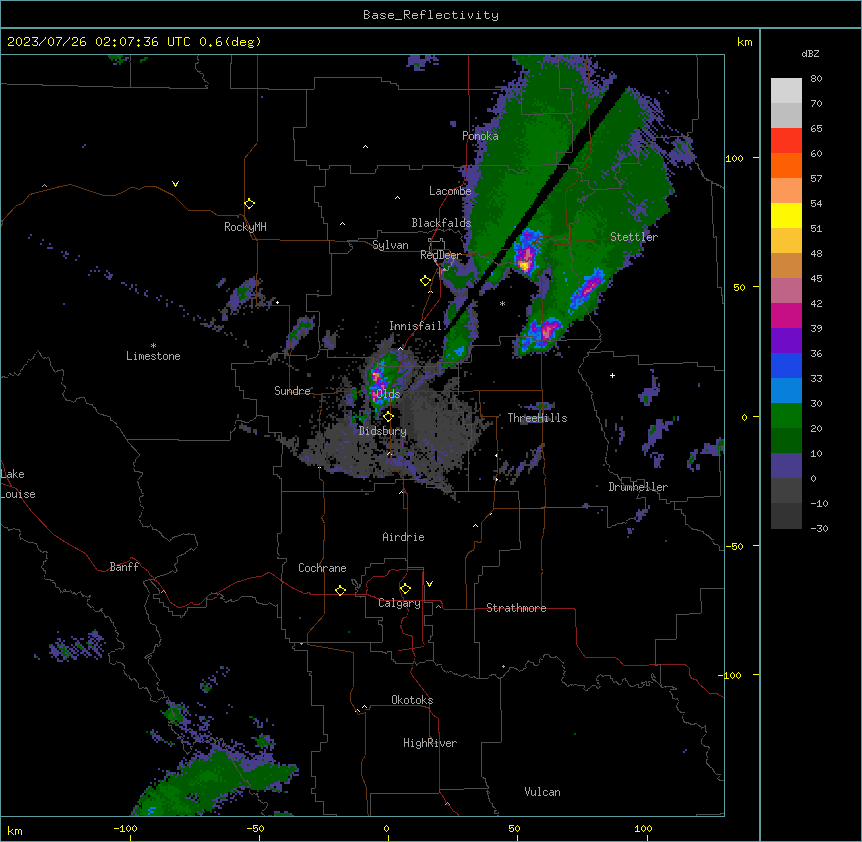Viewport: 862px width, 842px height.
Task: Click the ThreeHills label
Action: tap(537, 418)
